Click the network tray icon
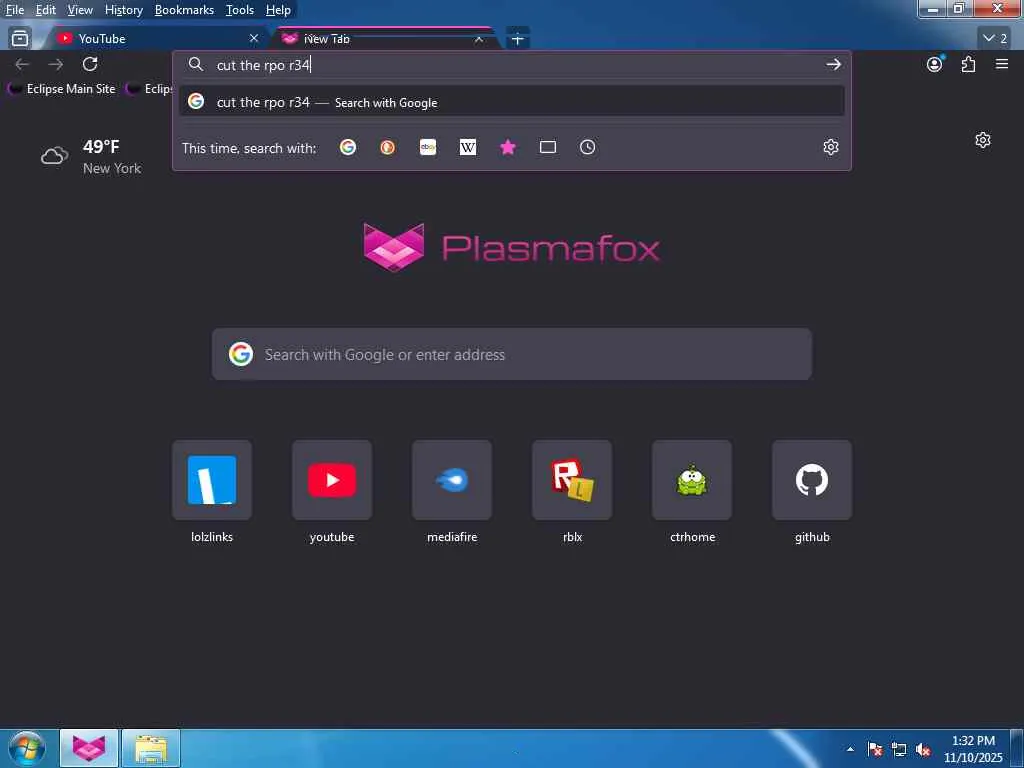This screenshot has height=768, width=1024. click(899, 749)
